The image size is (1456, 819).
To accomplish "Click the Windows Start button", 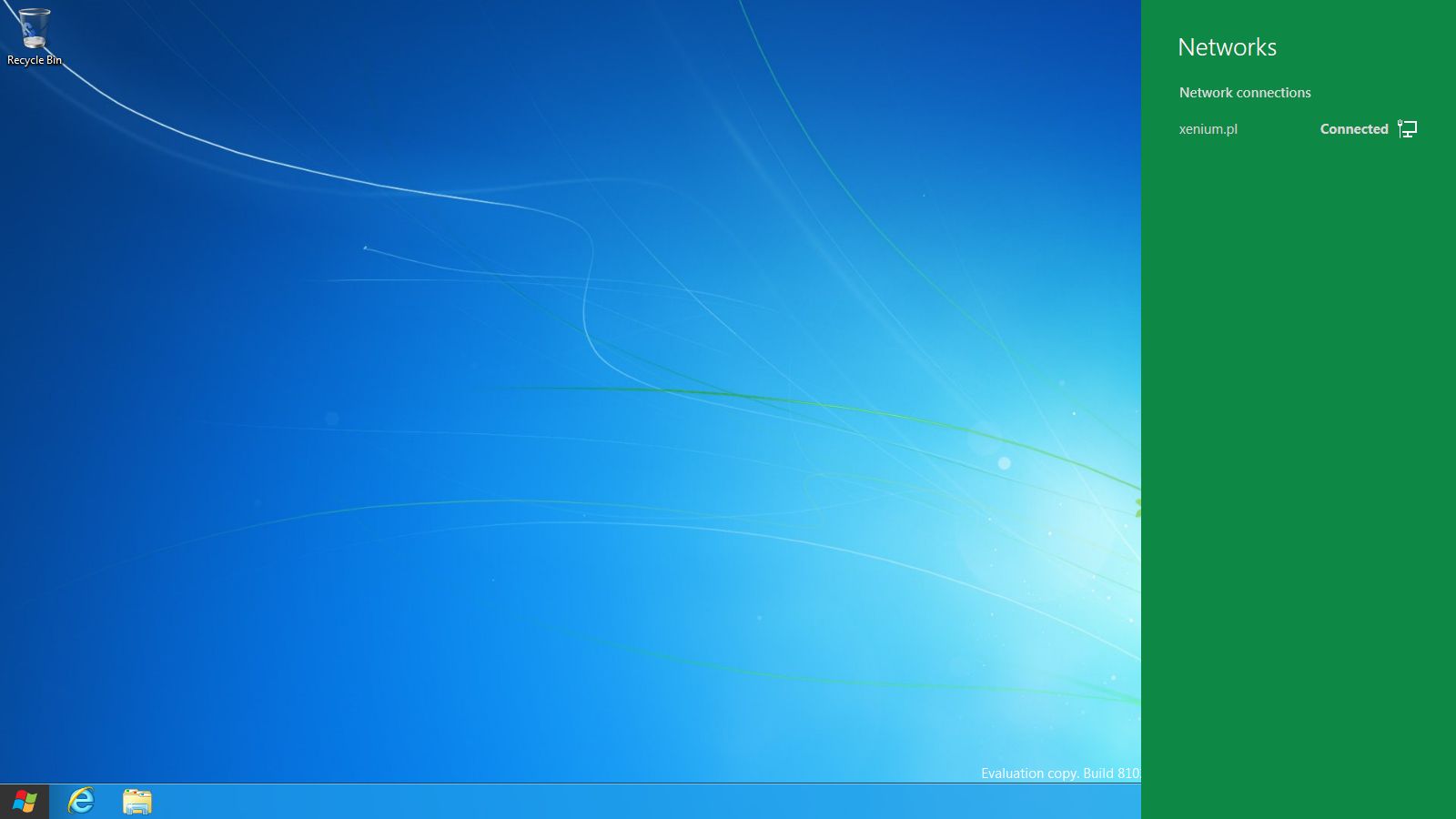I will 25,802.
